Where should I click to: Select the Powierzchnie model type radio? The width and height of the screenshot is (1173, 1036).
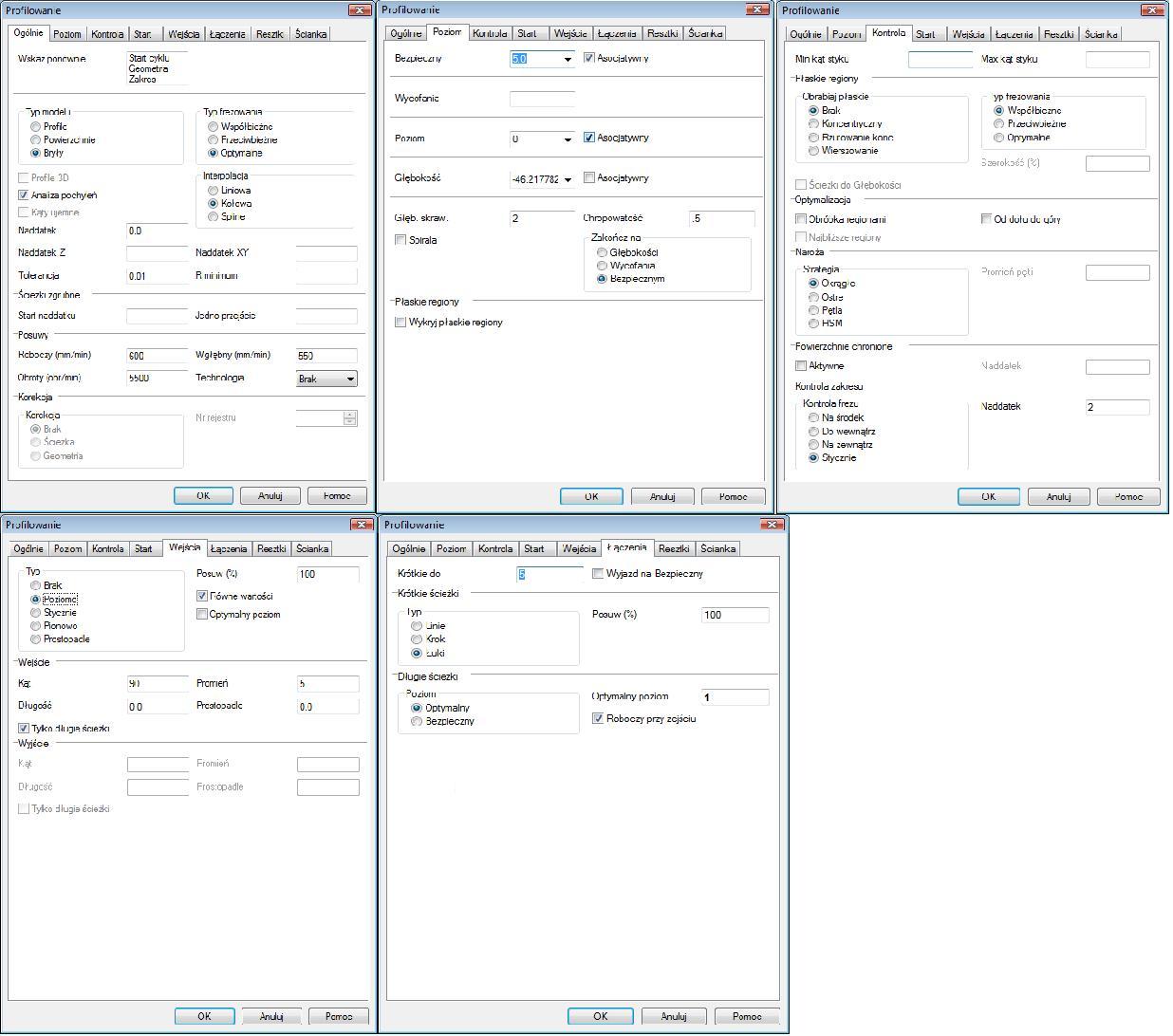click(36, 139)
